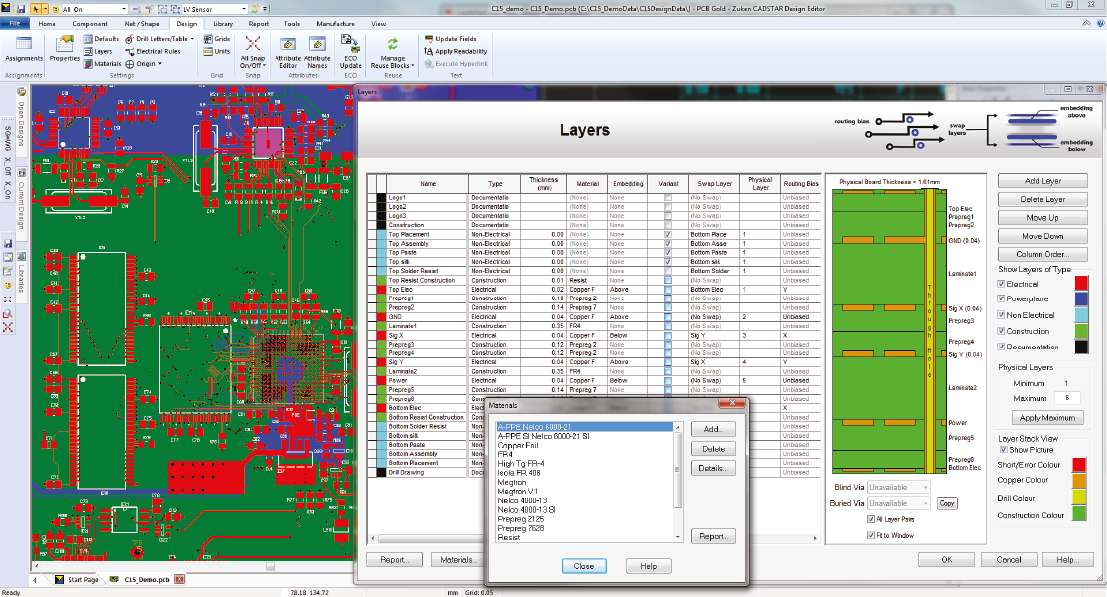Image resolution: width=1107 pixels, height=597 pixels.
Task: Open the Grids settings
Action: [x=215, y=38]
